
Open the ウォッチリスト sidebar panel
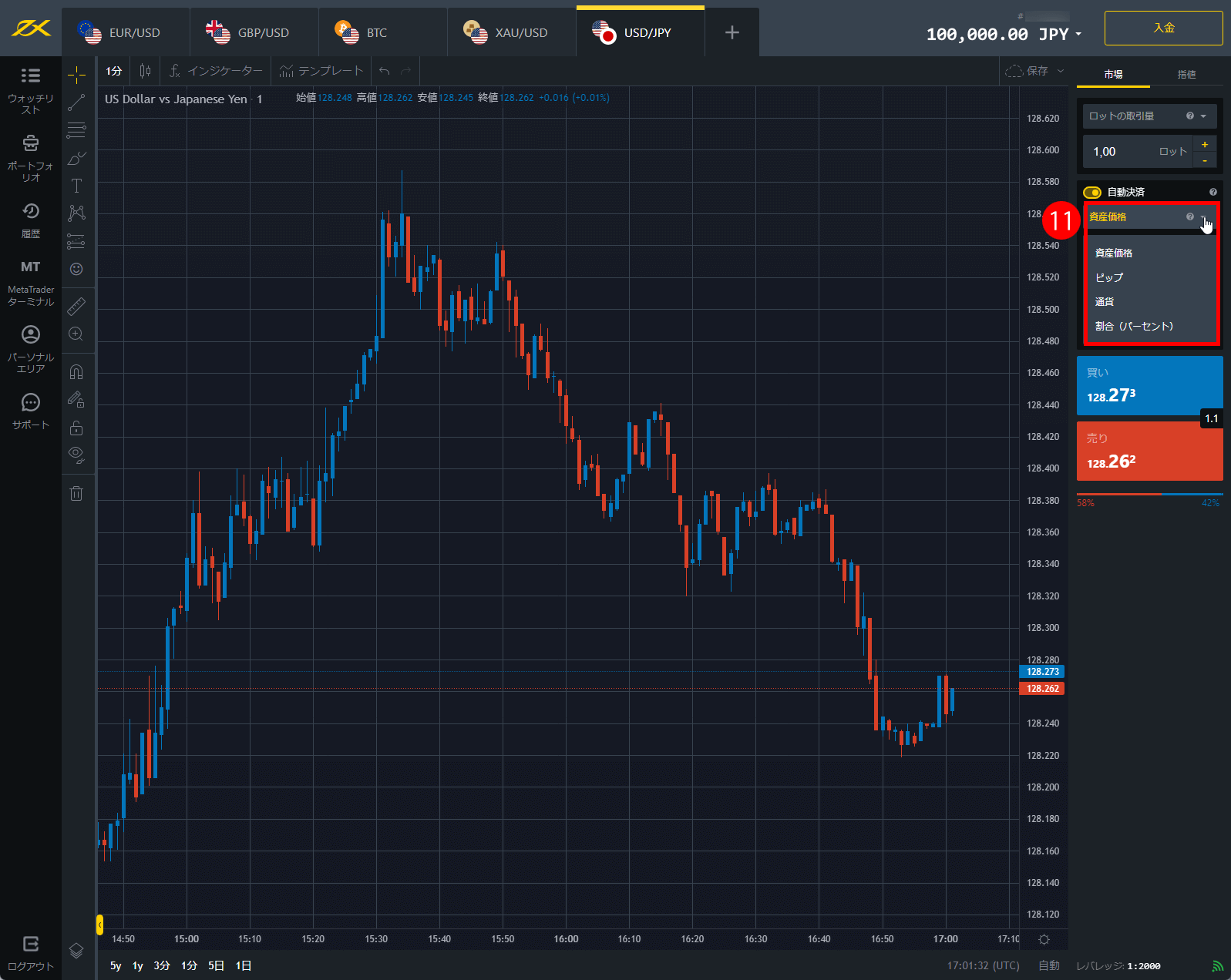[31, 90]
